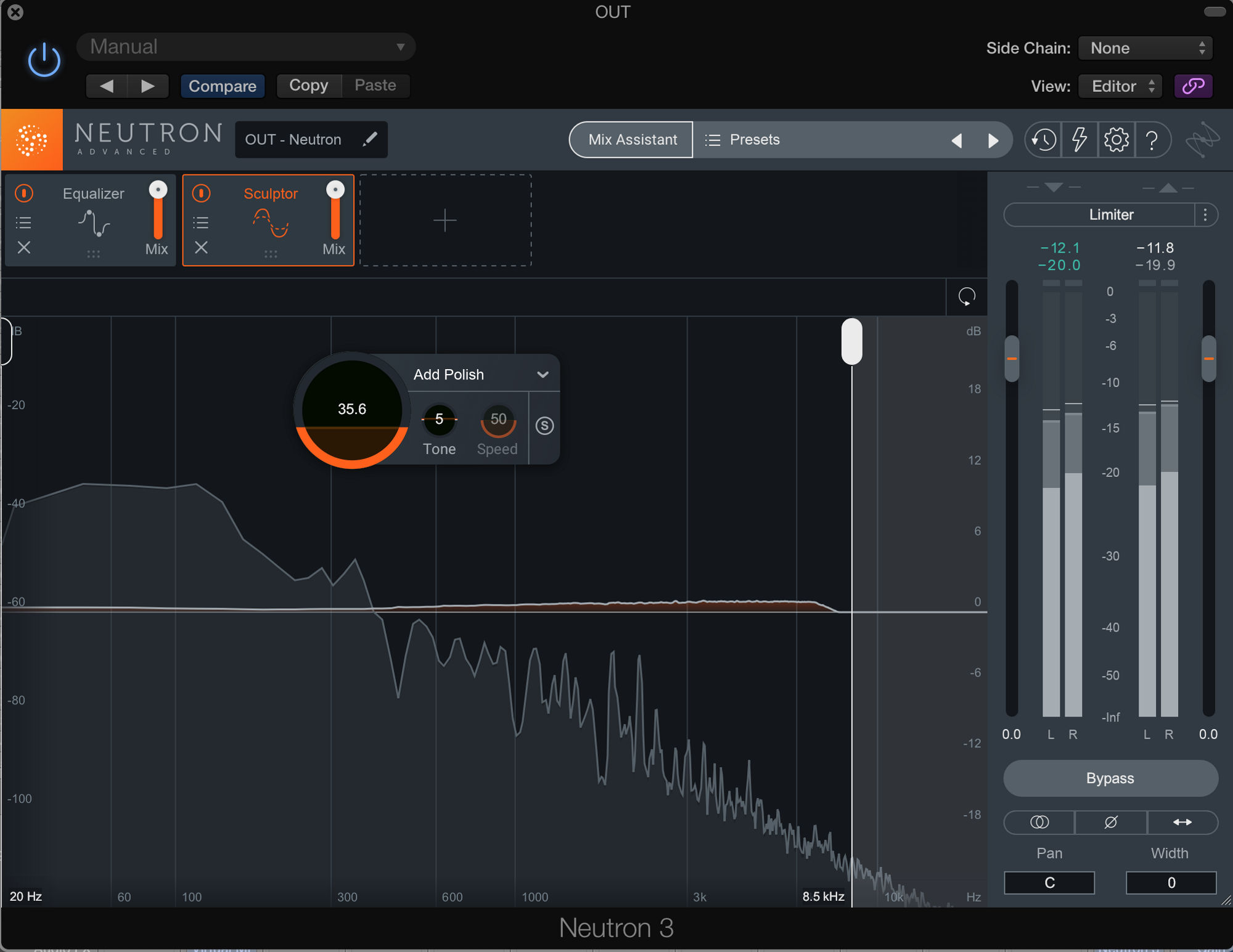This screenshot has height=952, width=1233.
Task: Remove the Equalizer module with X icon
Action: tap(24, 248)
